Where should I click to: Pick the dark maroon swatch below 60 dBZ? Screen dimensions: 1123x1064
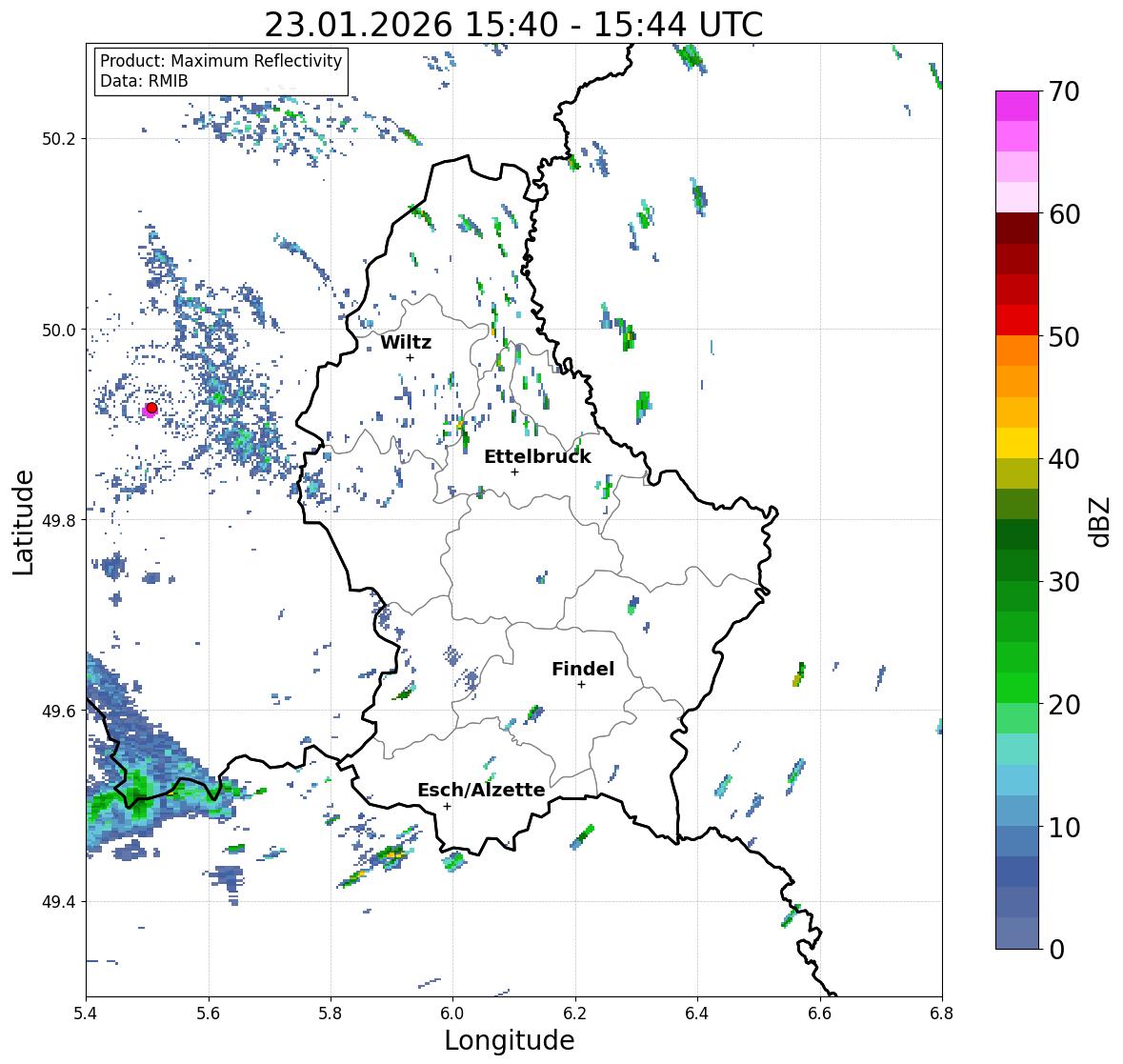point(1017,229)
